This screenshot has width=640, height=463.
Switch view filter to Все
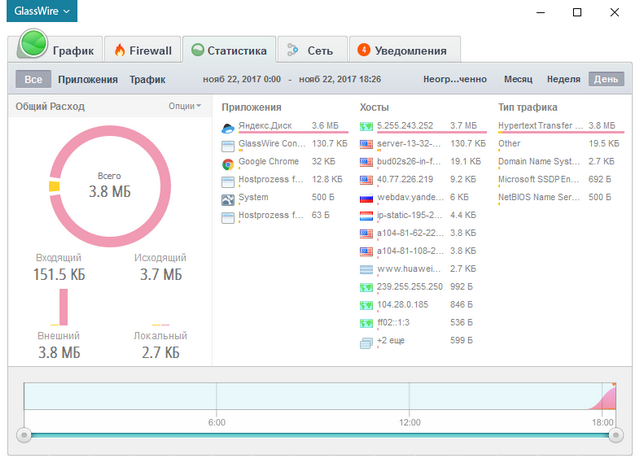(33, 79)
